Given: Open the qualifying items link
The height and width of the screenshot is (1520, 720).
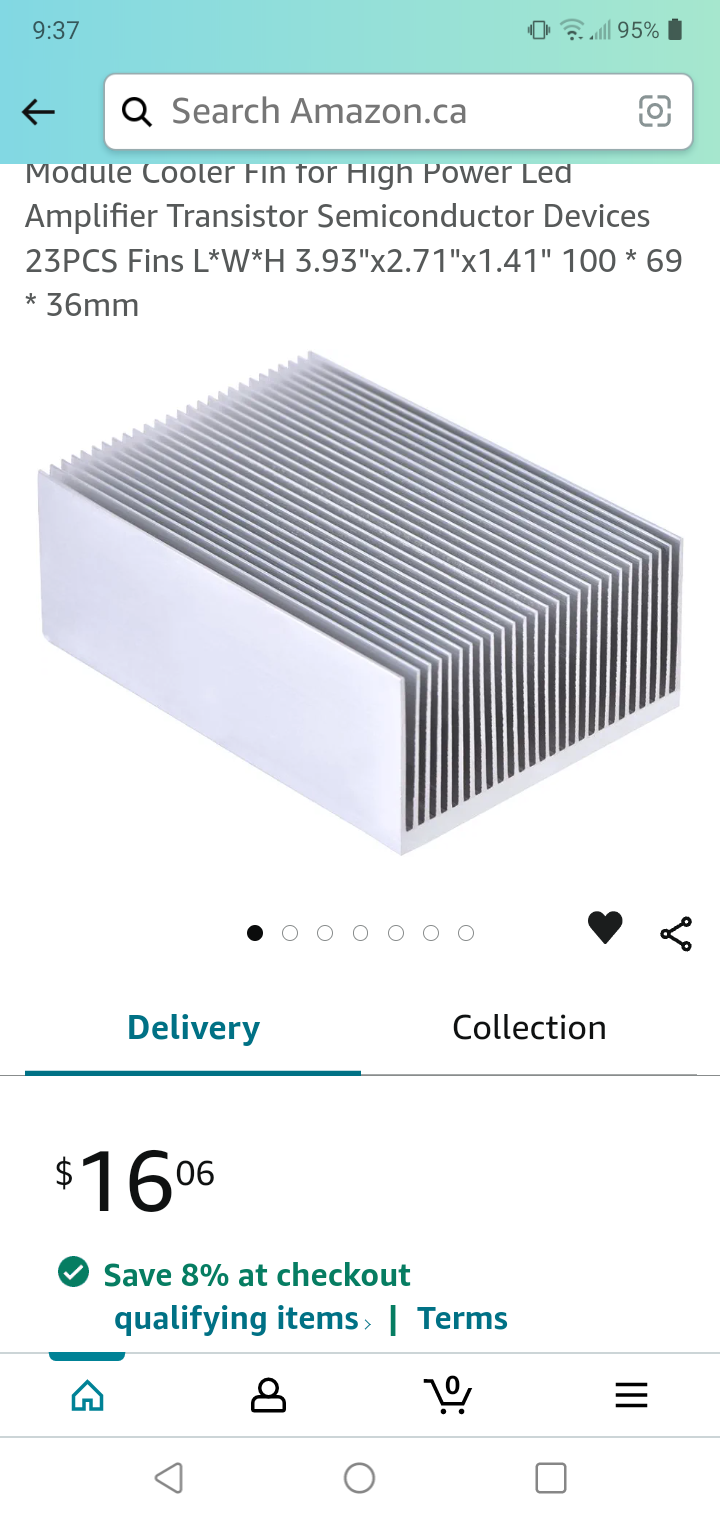Looking at the screenshot, I should pyautogui.click(x=237, y=1318).
